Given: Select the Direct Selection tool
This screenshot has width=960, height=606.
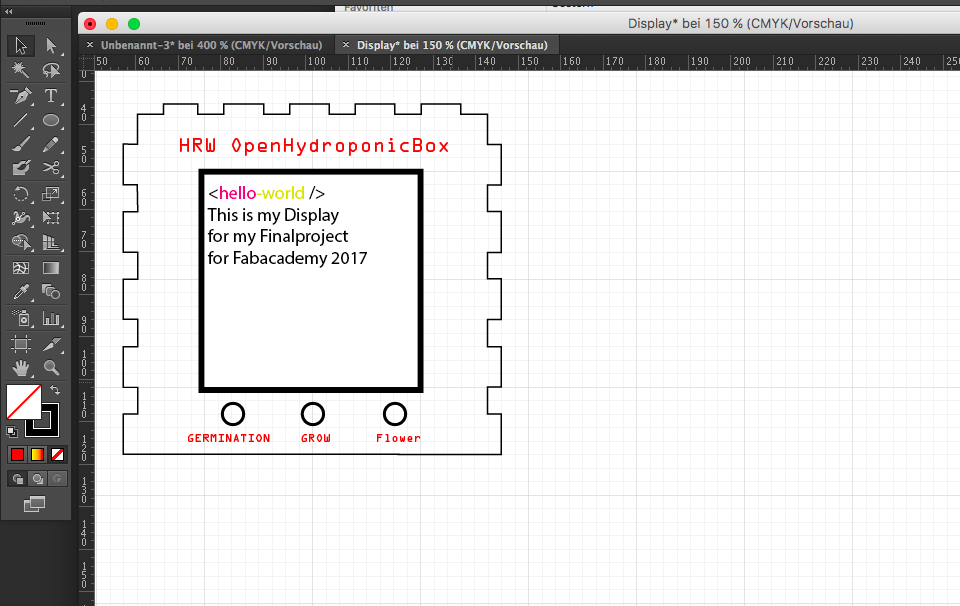Looking at the screenshot, I should (x=51, y=46).
